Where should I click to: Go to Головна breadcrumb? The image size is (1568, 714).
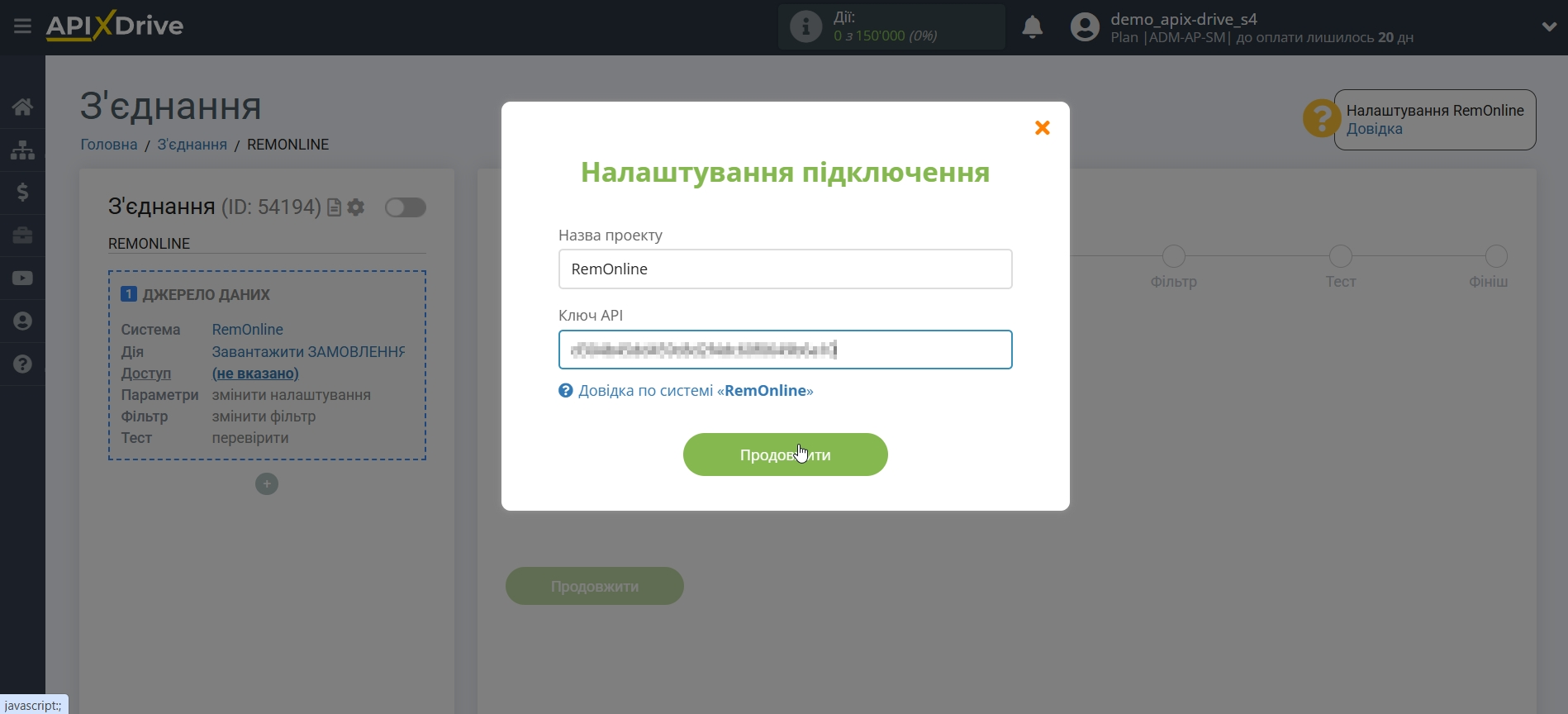point(109,144)
